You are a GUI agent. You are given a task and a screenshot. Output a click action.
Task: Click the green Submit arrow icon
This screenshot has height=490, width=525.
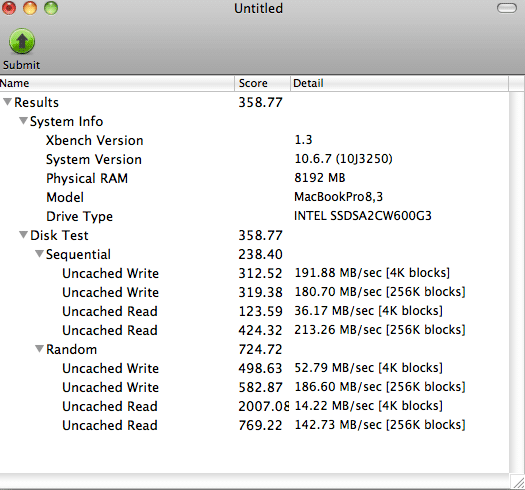(x=22, y=41)
